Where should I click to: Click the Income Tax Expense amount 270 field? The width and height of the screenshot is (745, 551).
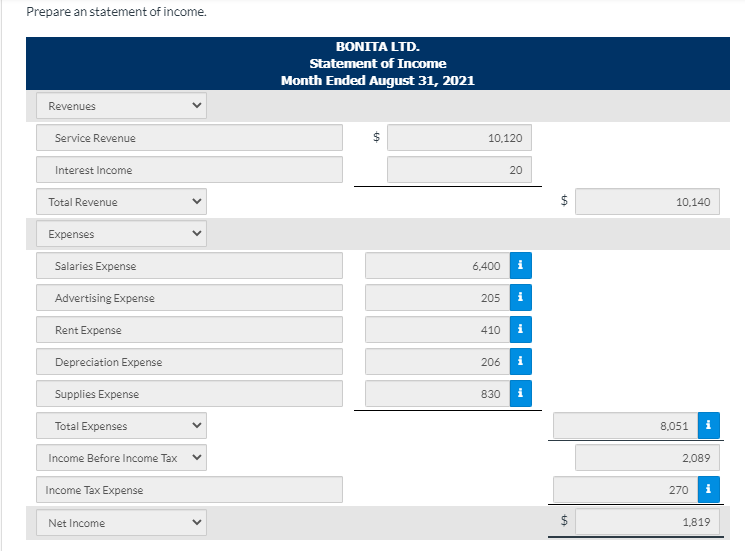pyautogui.click(x=625, y=489)
